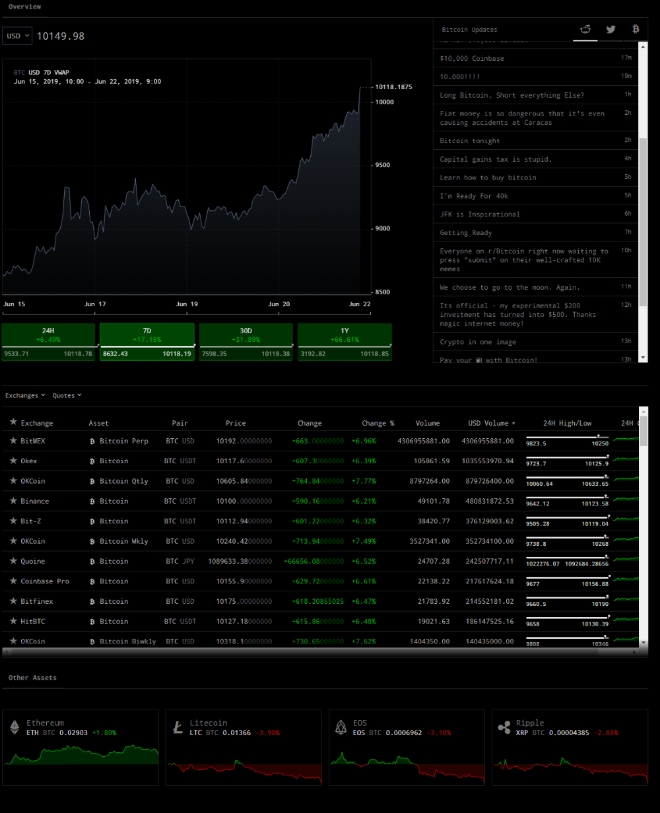Click the updates feed scrollbar thumb
Viewport: 660px width, 813px height.
(x=643, y=221)
